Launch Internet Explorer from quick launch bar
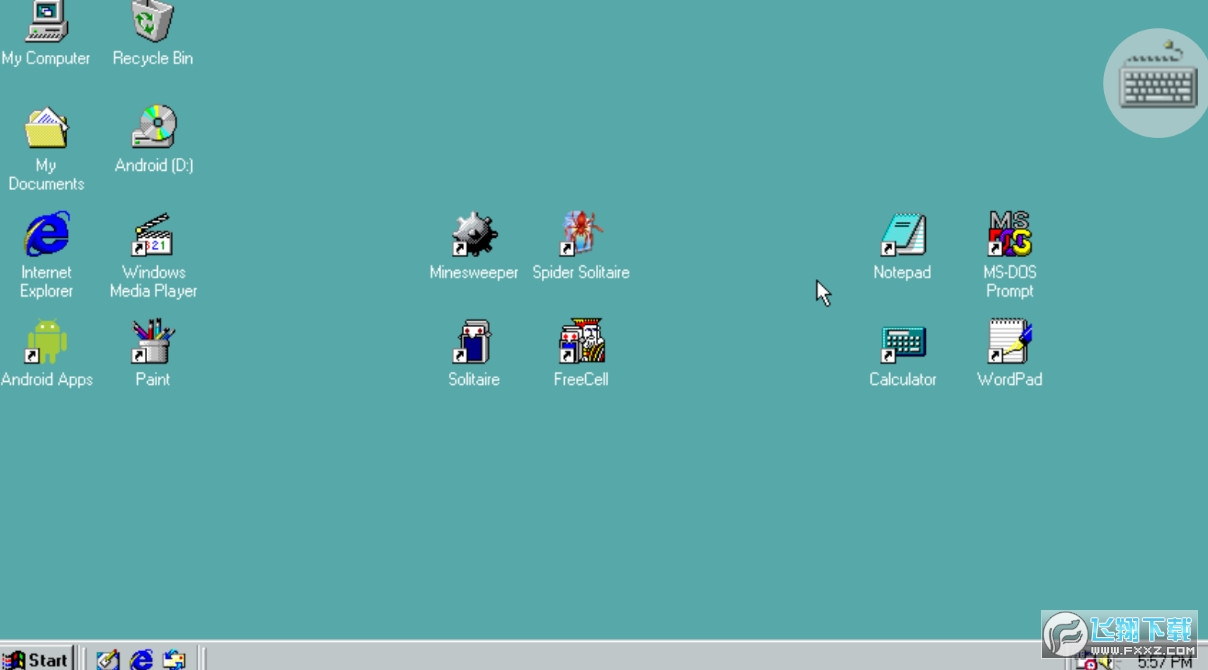 click(142, 660)
